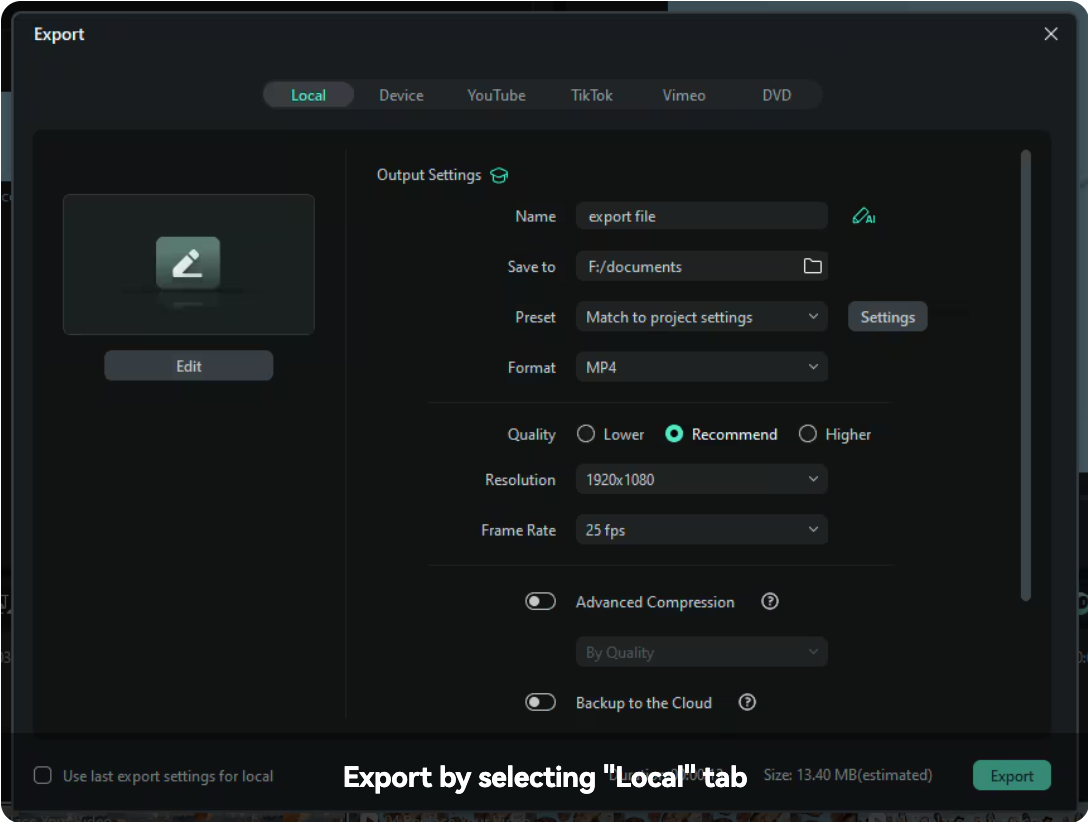Switch to the TikTok tab

coord(591,95)
